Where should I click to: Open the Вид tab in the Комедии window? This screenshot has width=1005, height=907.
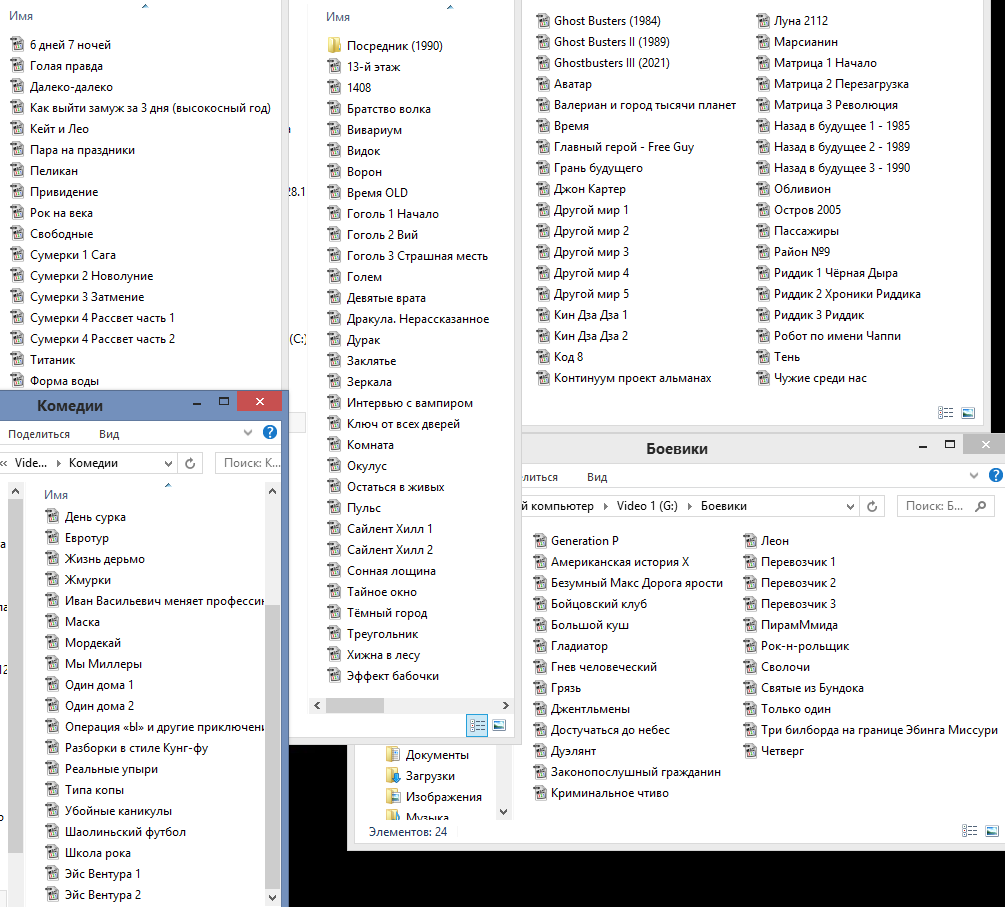(109, 434)
